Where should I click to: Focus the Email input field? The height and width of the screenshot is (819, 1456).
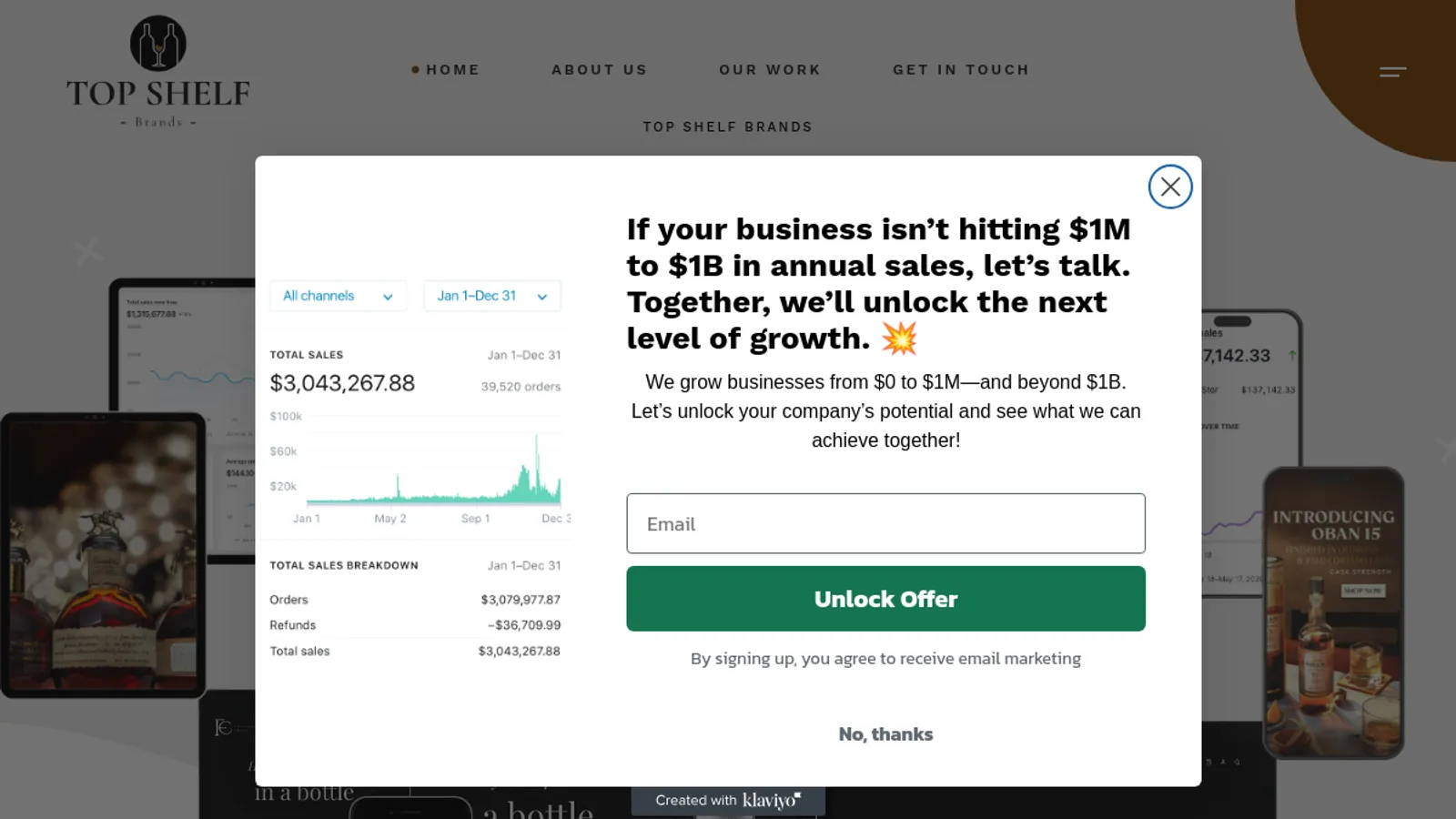point(885,523)
